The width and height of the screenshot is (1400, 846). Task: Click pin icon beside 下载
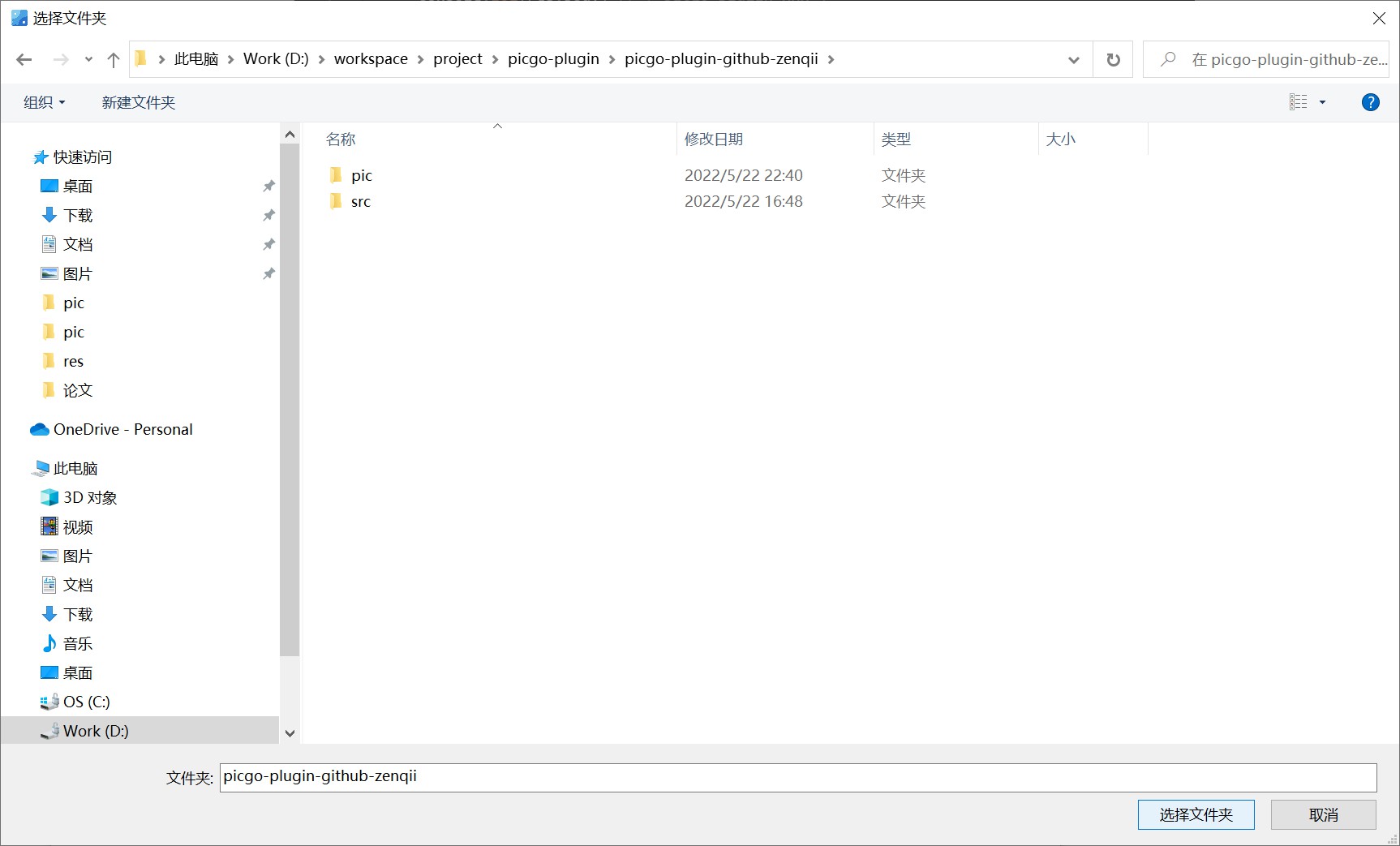(x=268, y=215)
